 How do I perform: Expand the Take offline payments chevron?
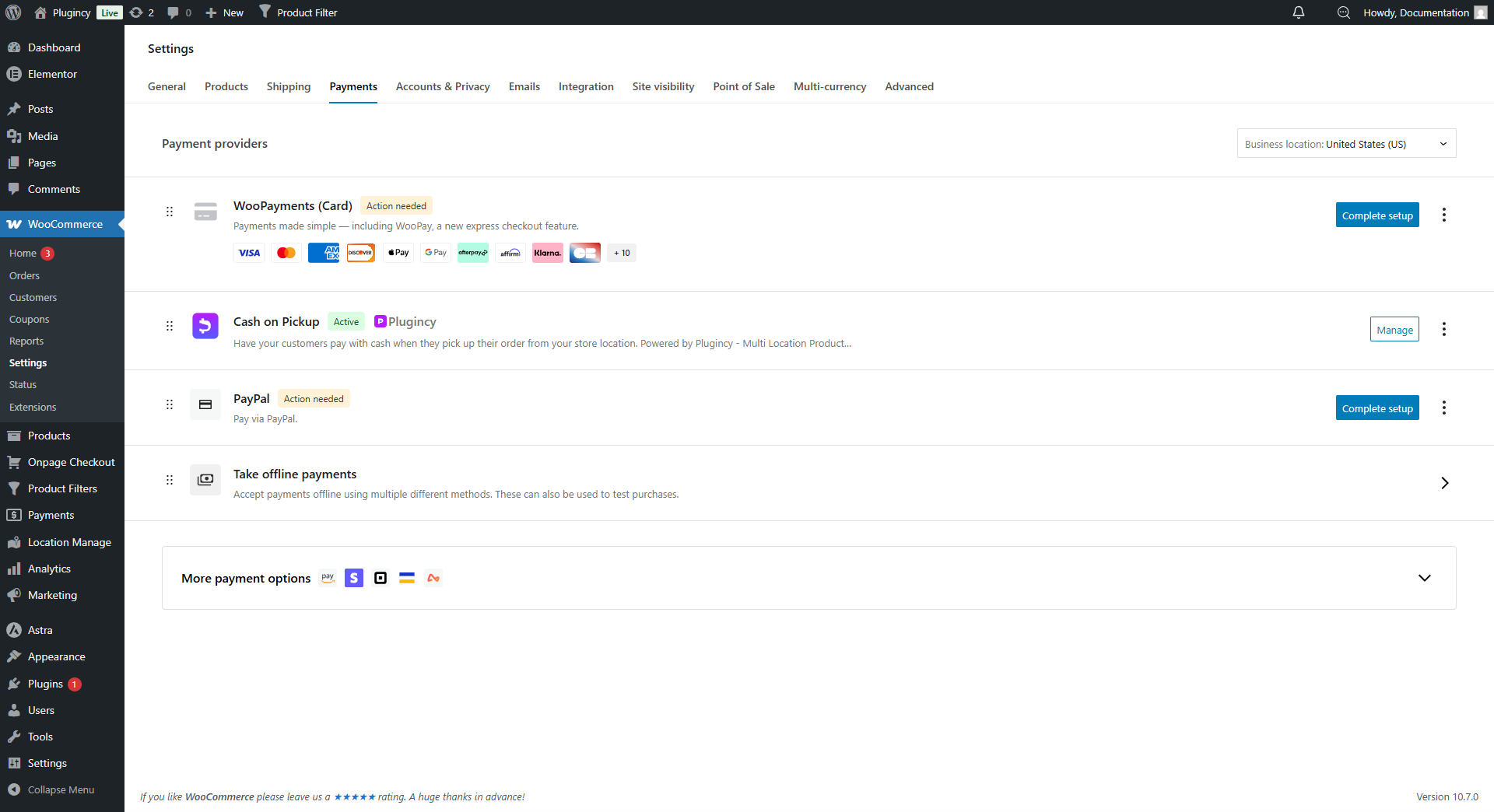(x=1444, y=483)
